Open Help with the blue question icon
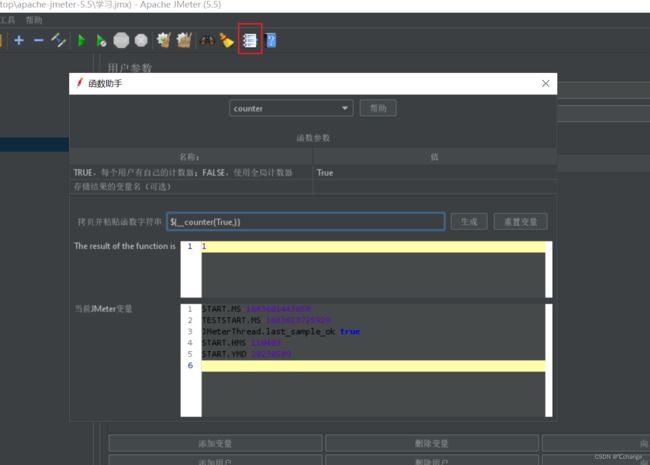 click(x=271, y=40)
